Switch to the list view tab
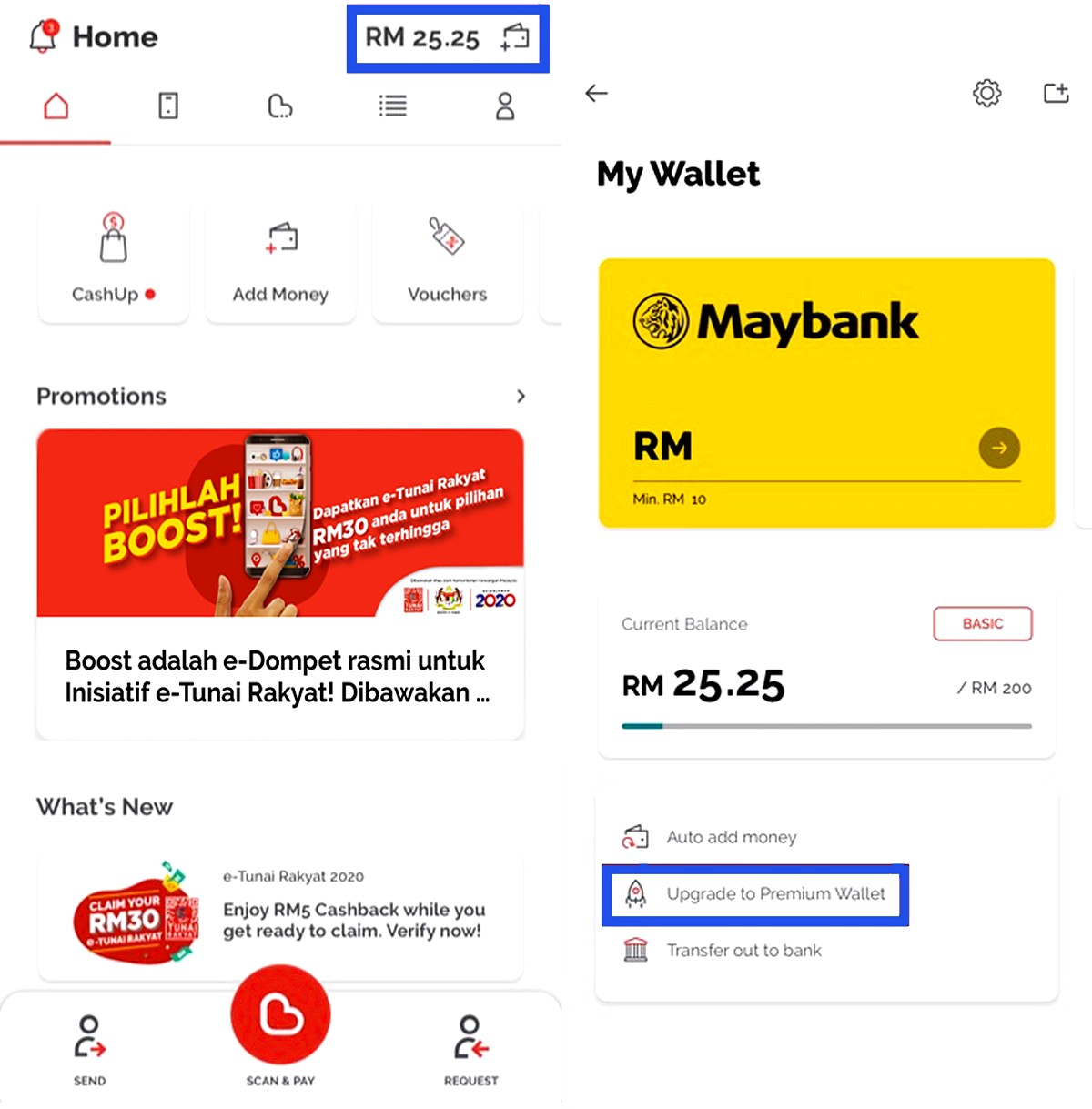Image resolution: width=1092 pixels, height=1109 pixels. 393,106
